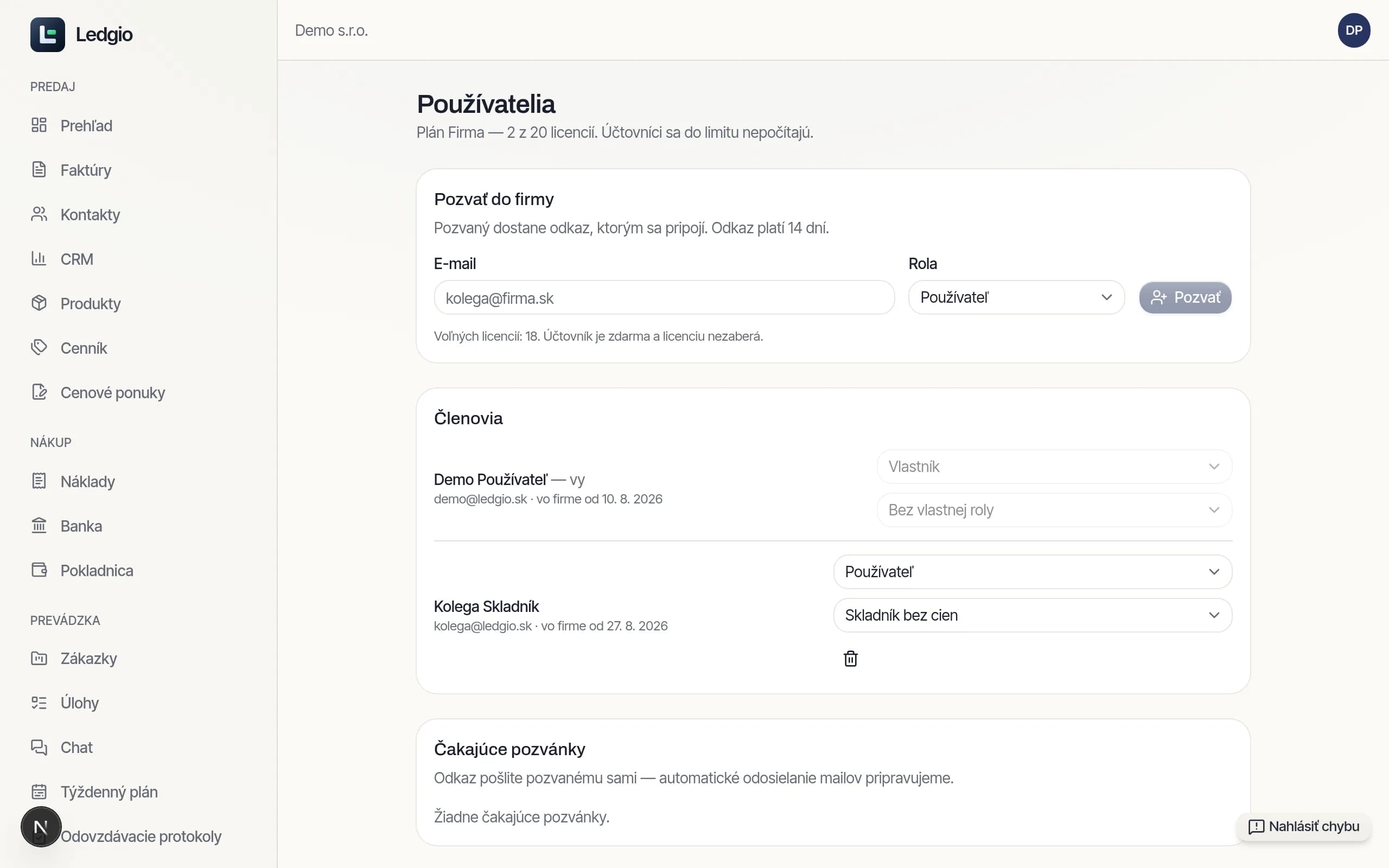Click the Produkty box icon
The image size is (1389, 868).
pyautogui.click(x=39, y=303)
